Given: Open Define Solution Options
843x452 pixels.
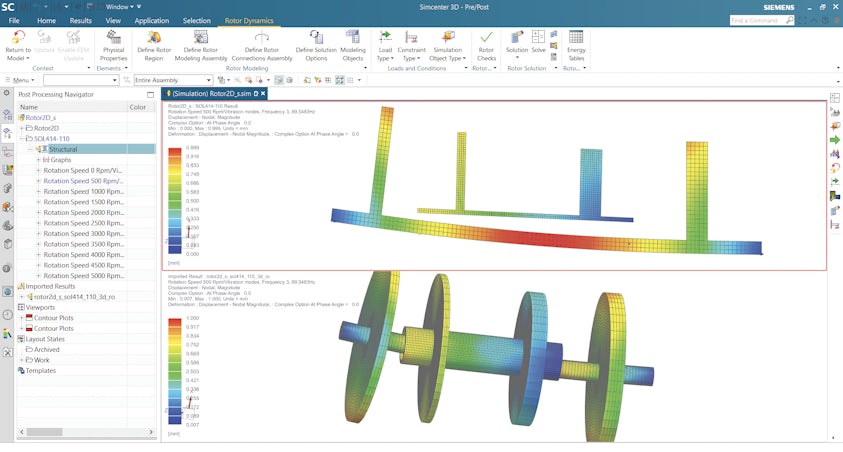Looking at the screenshot, I should click(316, 46).
